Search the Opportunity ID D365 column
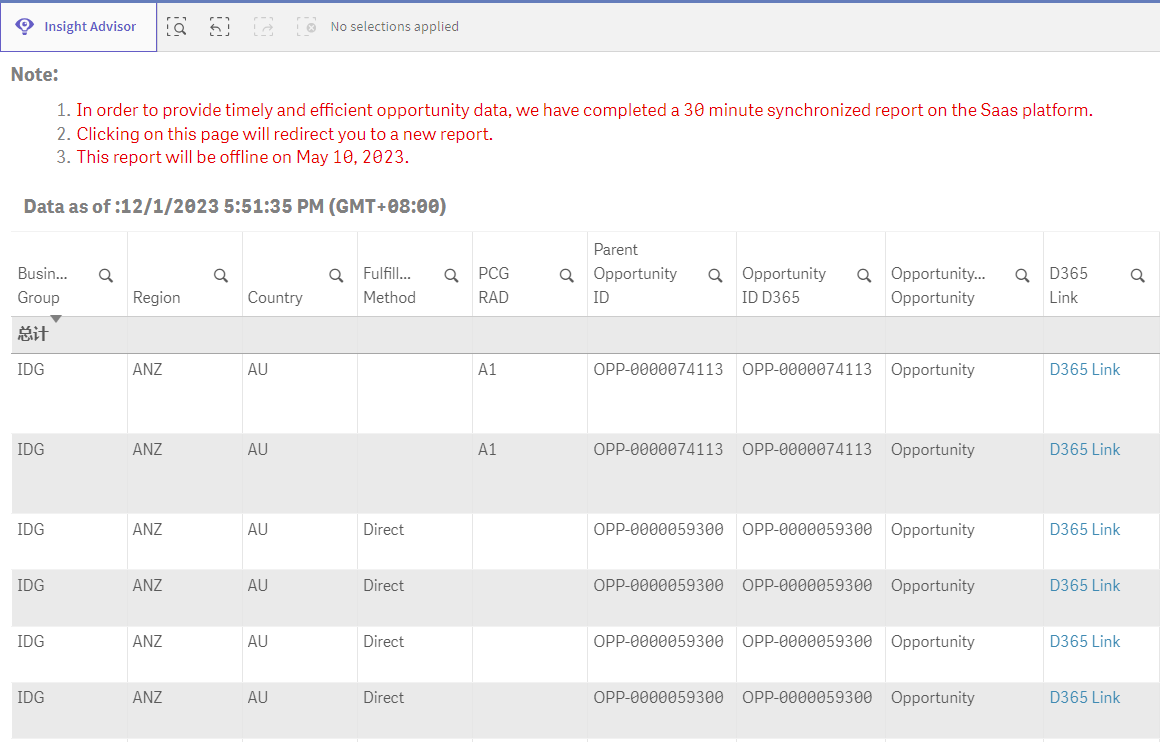Viewport: 1160px width, 742px height. click(864, 276)
